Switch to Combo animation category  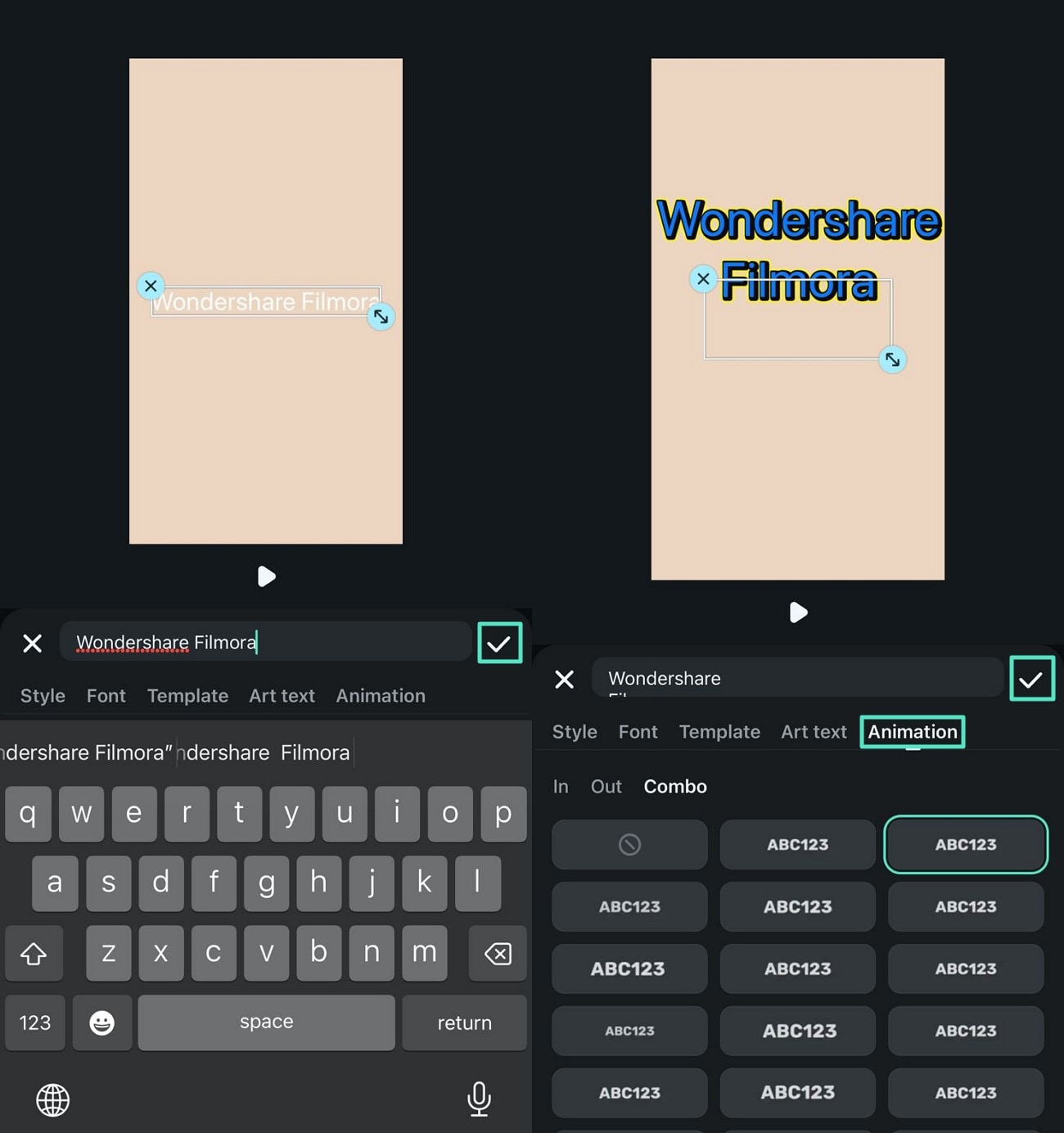tap(675, 787)
